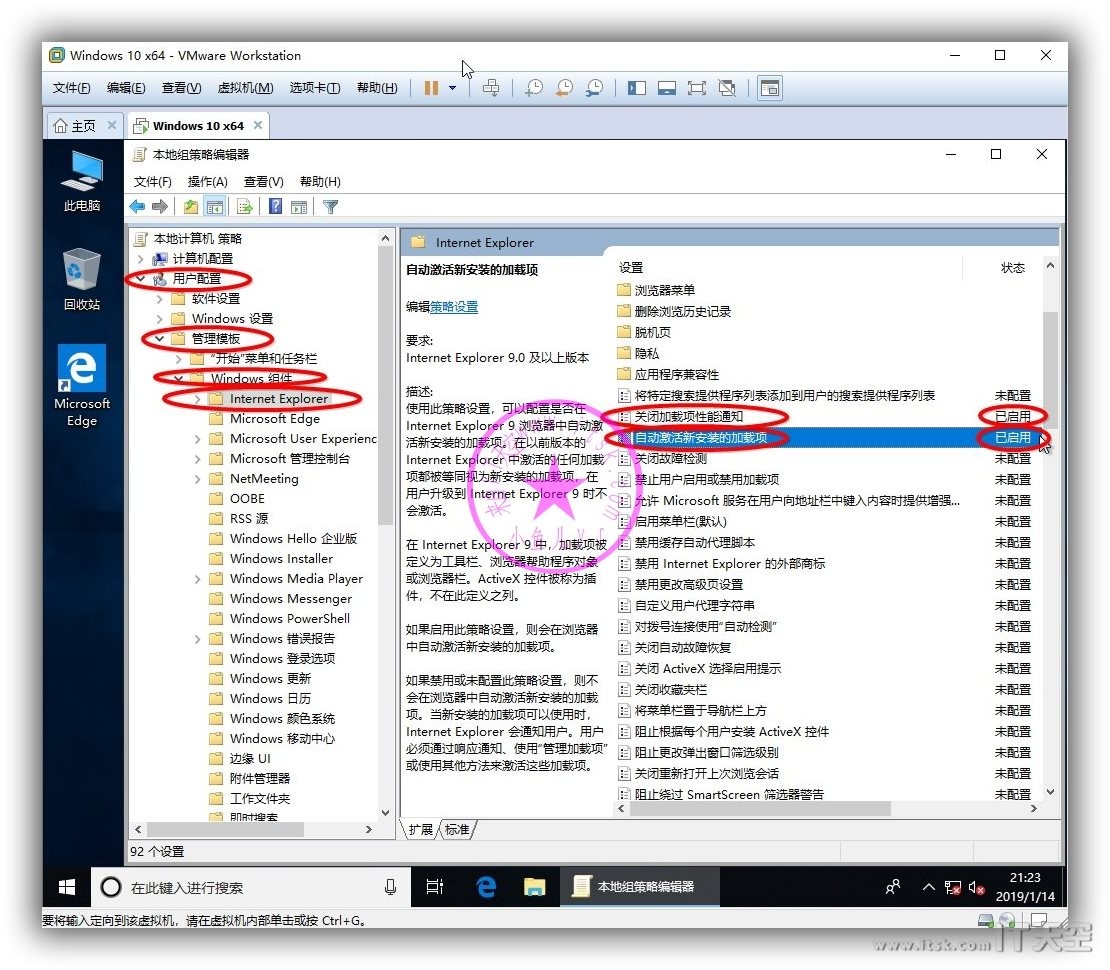Enter full screen mode via VMware toolbar icon
This screenshot has width=1110, height=970.
click(x=697, y=88)
